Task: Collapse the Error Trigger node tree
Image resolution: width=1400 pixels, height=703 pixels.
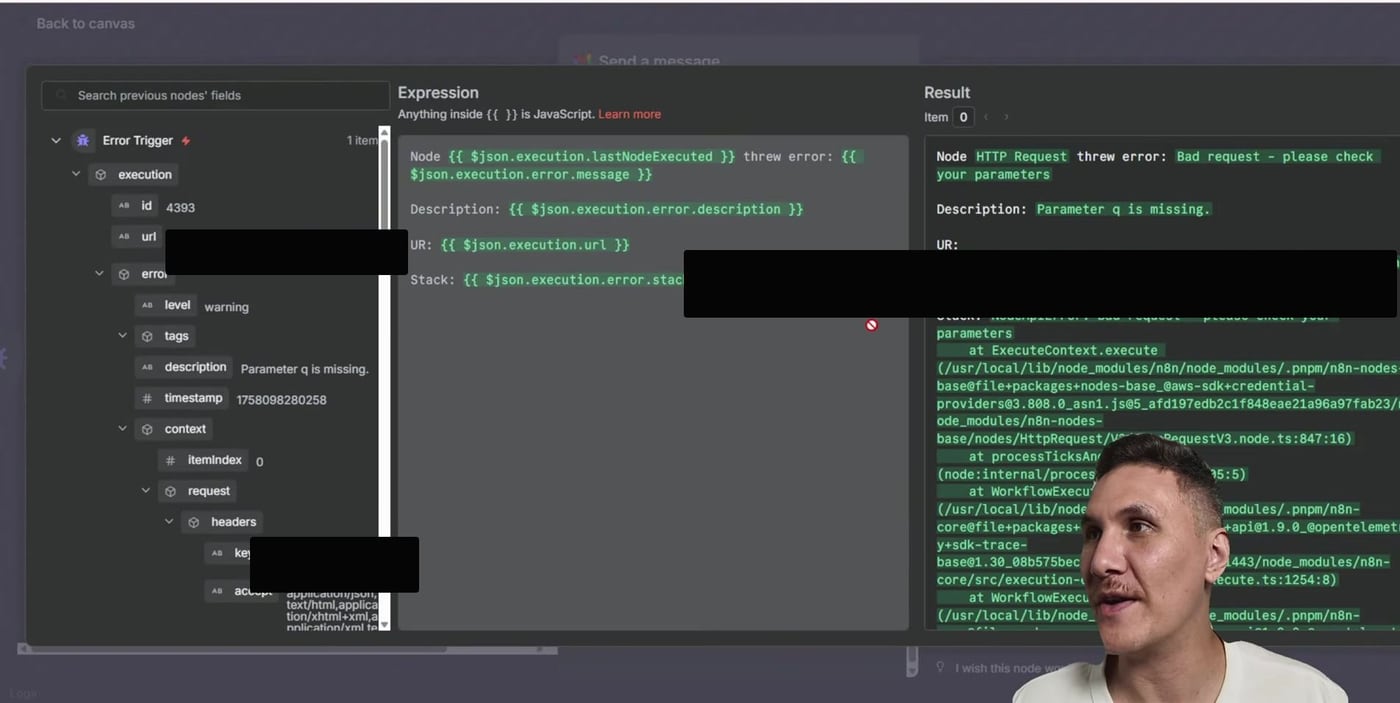Action: 56,141
